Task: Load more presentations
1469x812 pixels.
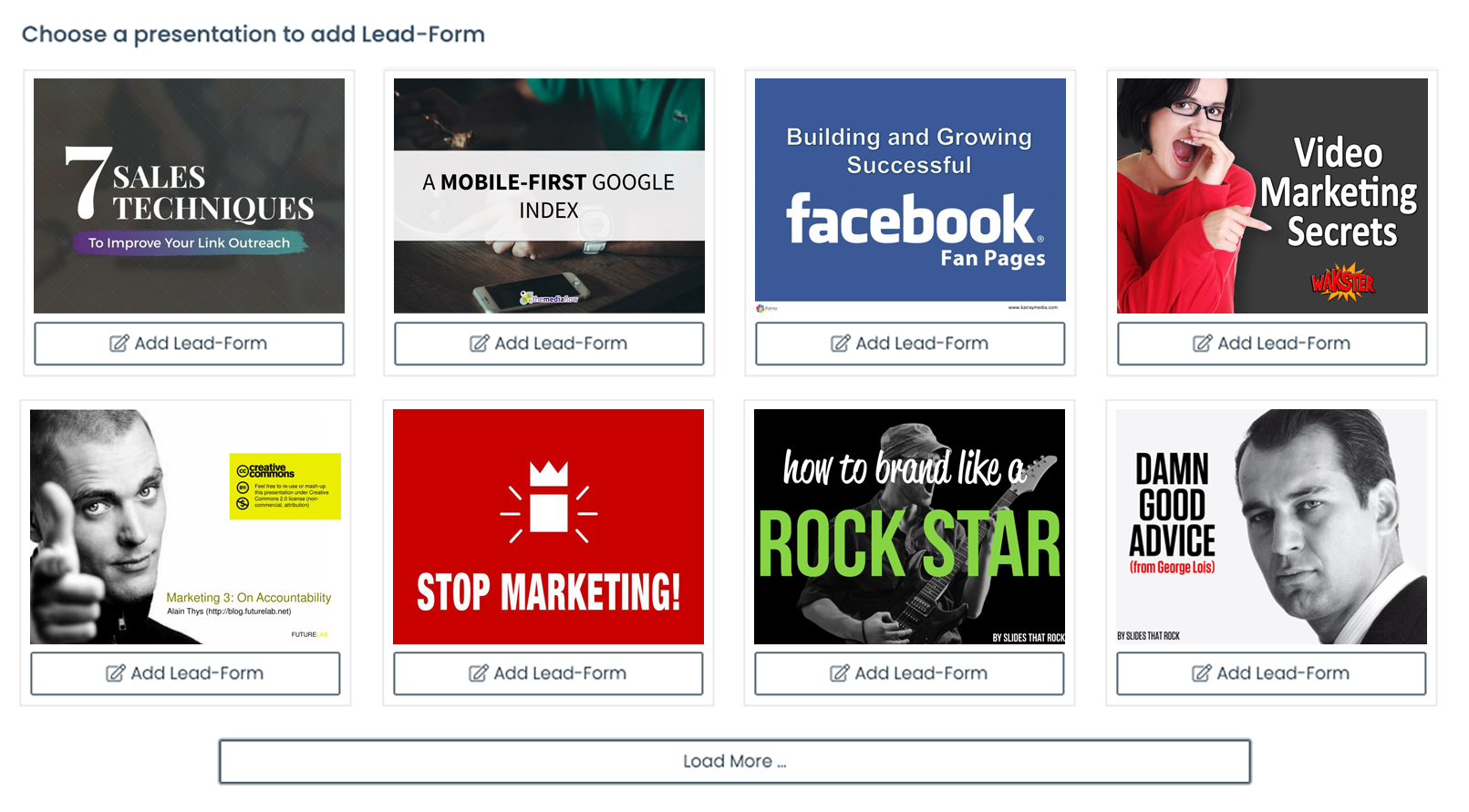Action: 734,761
